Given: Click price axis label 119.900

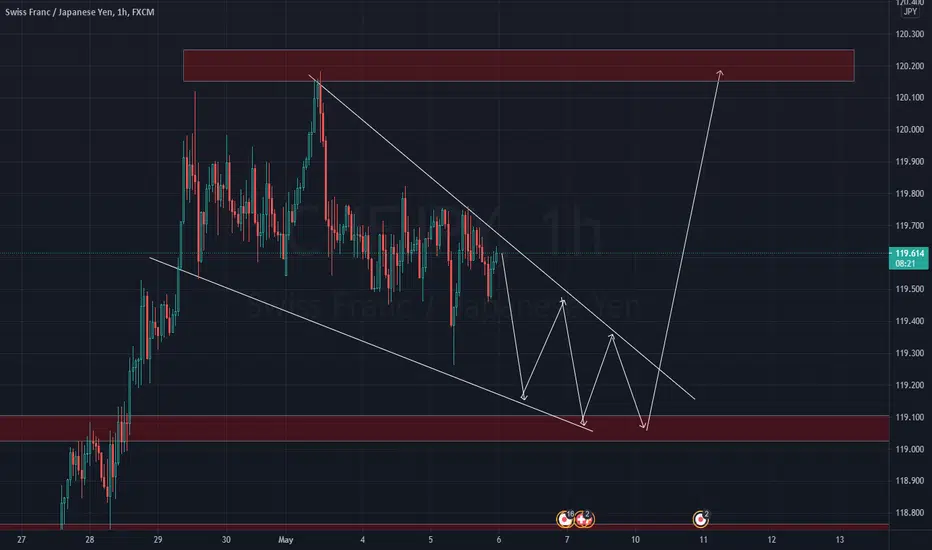Looking at the screenshot, I should (910, 162).
